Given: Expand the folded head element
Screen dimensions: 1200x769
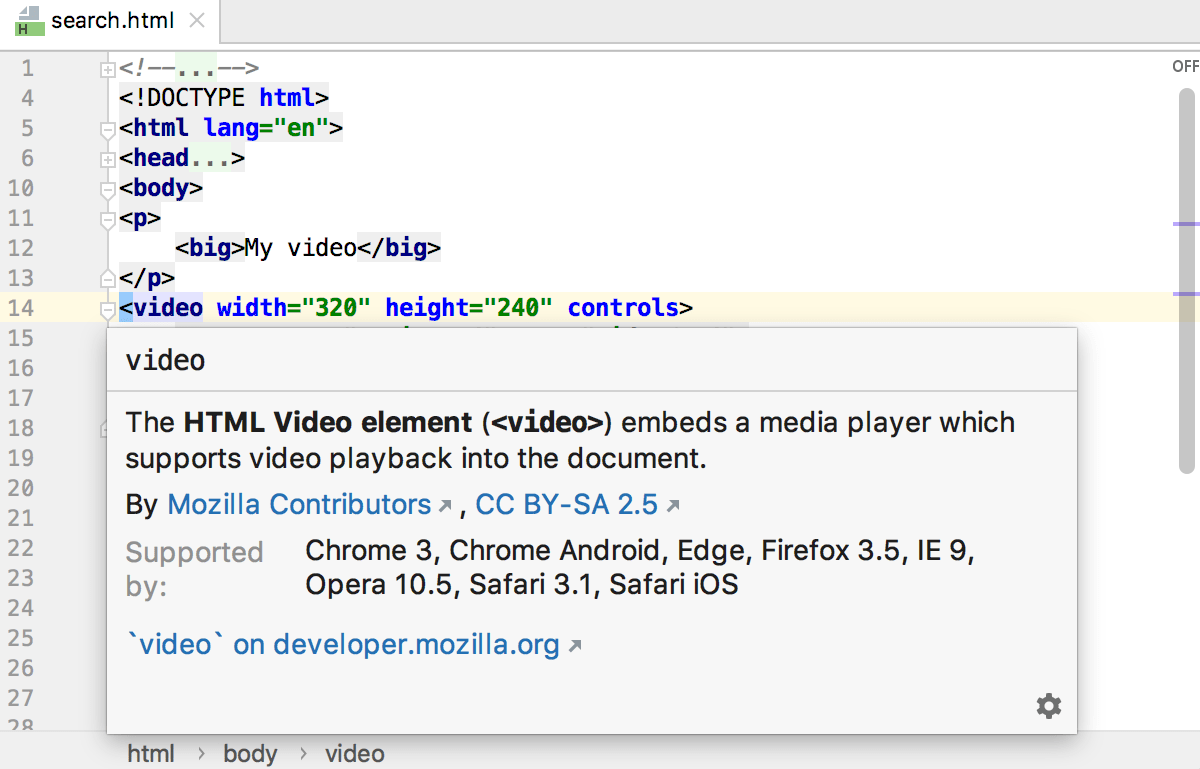Looking at the screenshot, I should coord(107,158).
